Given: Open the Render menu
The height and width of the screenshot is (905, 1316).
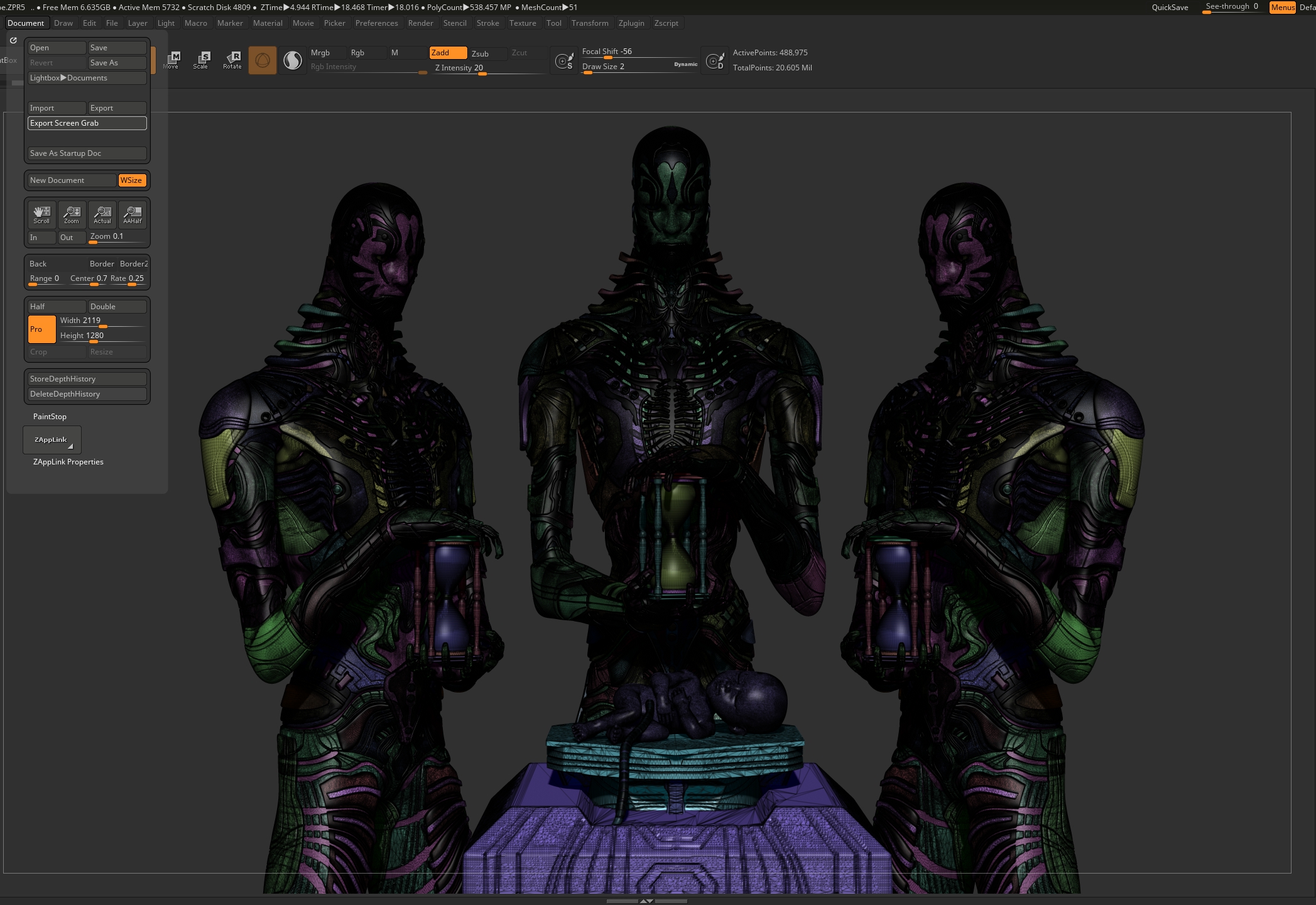Looking at the screenshot, I should point(421,23).
